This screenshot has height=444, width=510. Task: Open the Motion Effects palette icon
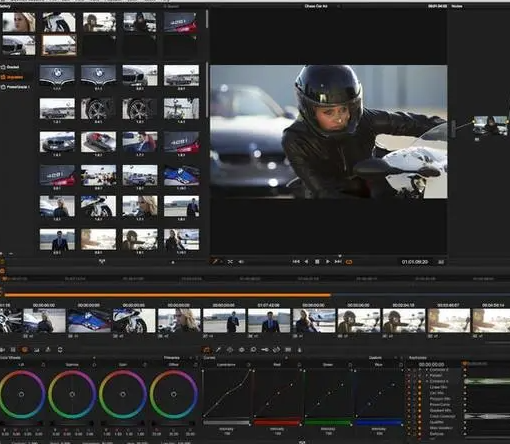pyautogui.click(x=48, y=350)
